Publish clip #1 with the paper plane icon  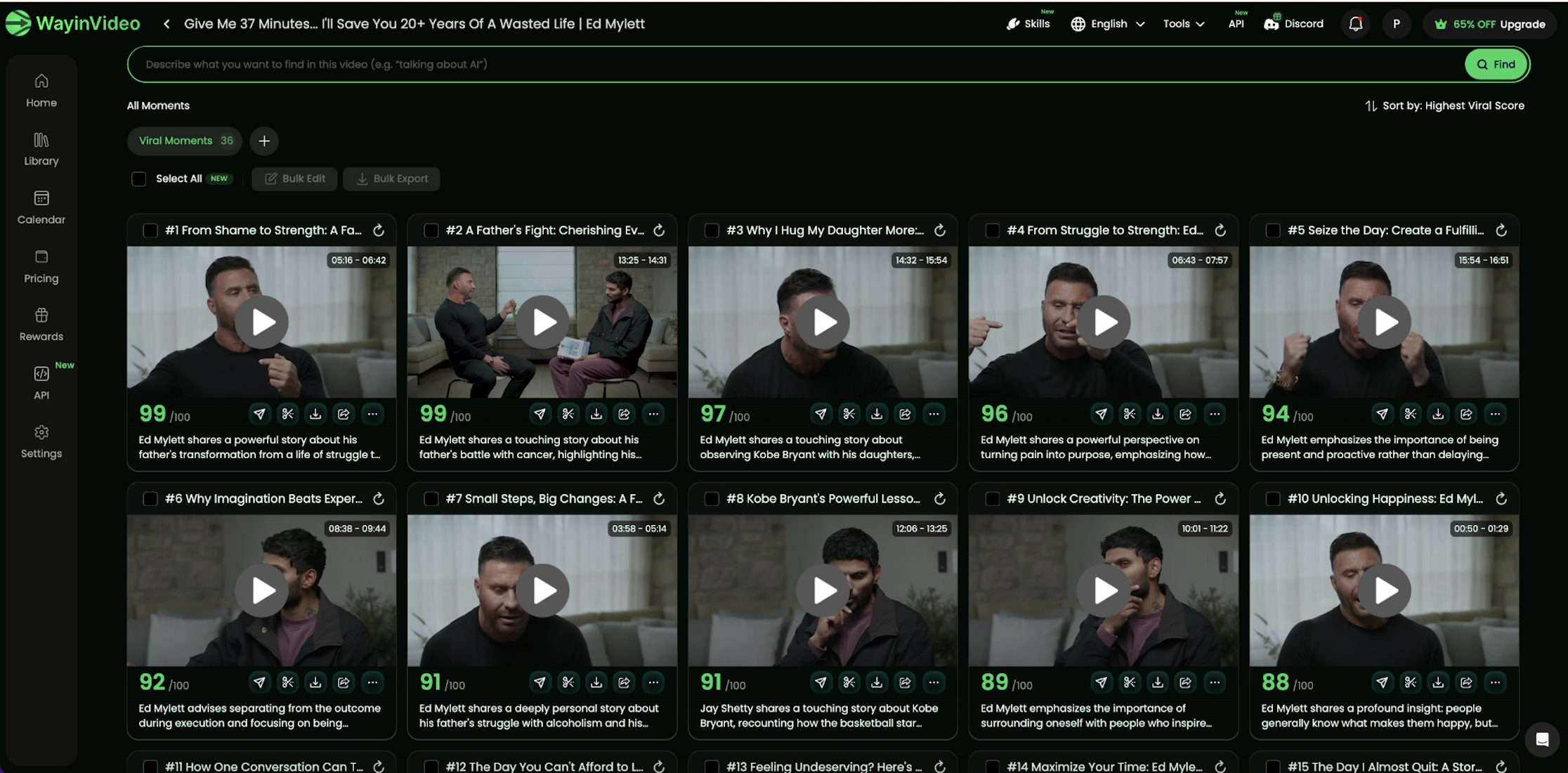(259, 415)
